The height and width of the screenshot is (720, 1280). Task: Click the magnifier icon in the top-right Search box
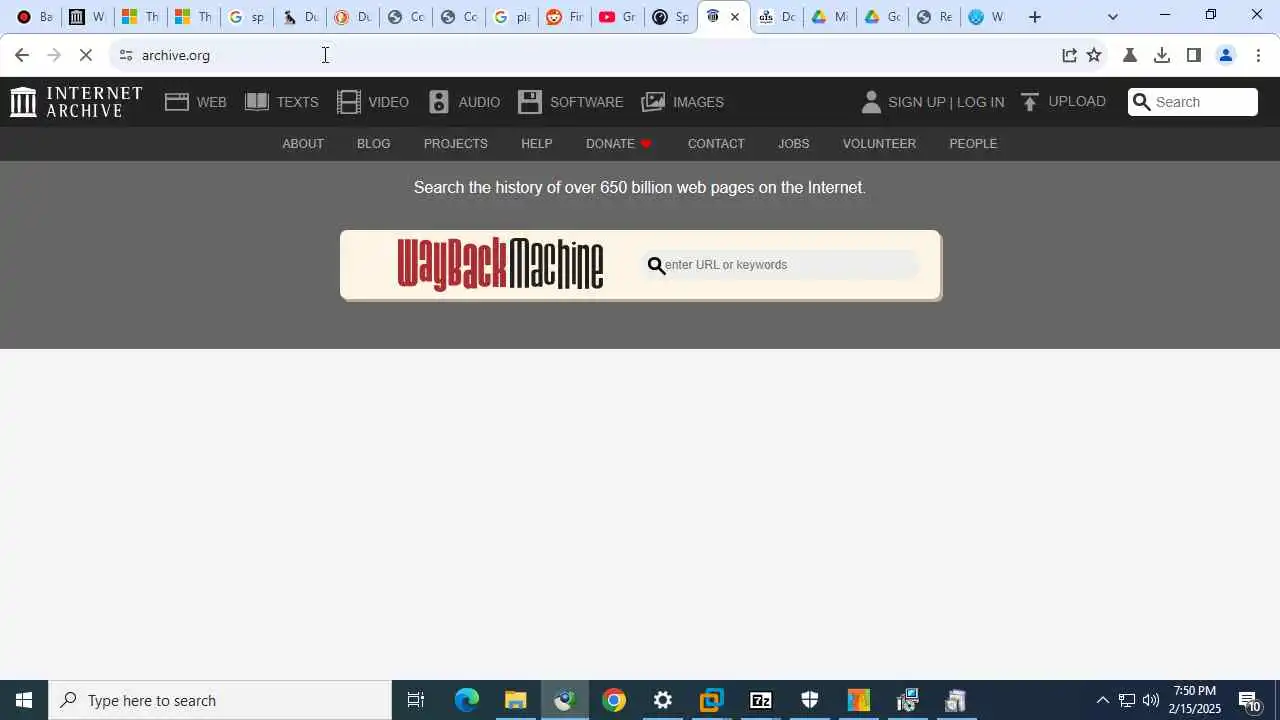pyautogui.click(x=1141, y=102)
